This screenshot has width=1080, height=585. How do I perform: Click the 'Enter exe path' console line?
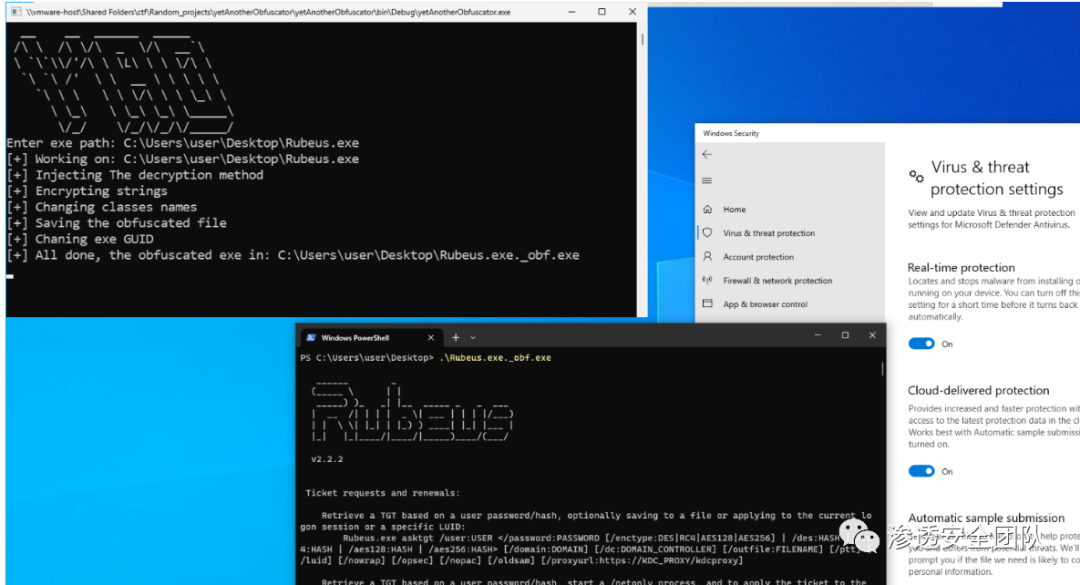[183, 143]
